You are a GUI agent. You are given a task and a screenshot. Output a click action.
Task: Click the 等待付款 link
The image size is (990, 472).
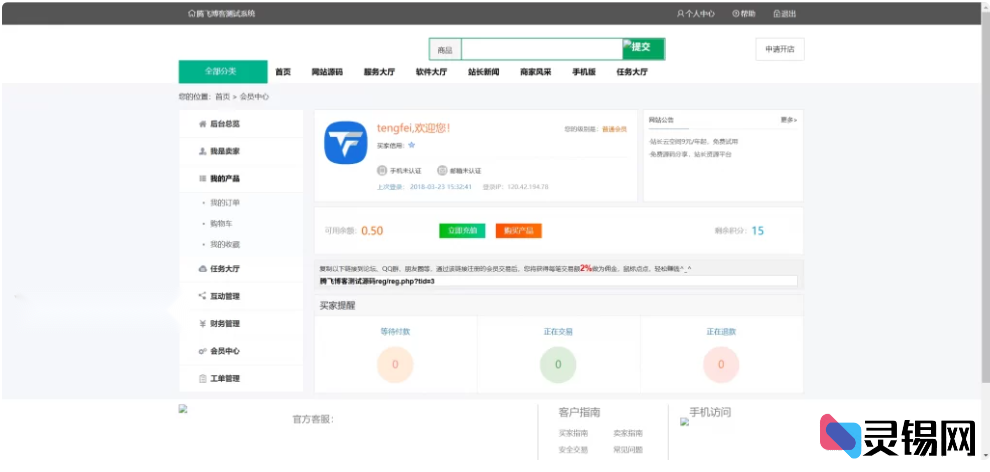[x=395, y=331]
